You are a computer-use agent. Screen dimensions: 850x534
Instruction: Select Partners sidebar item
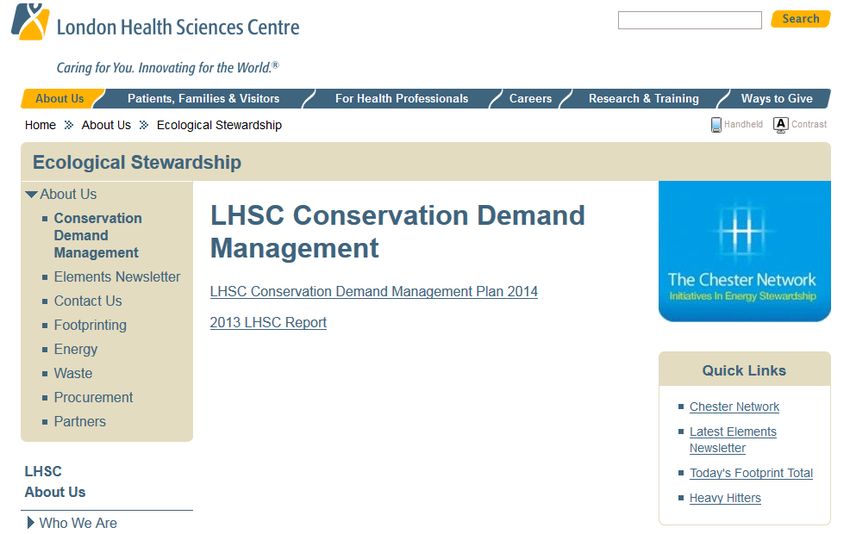click(80, 421)
